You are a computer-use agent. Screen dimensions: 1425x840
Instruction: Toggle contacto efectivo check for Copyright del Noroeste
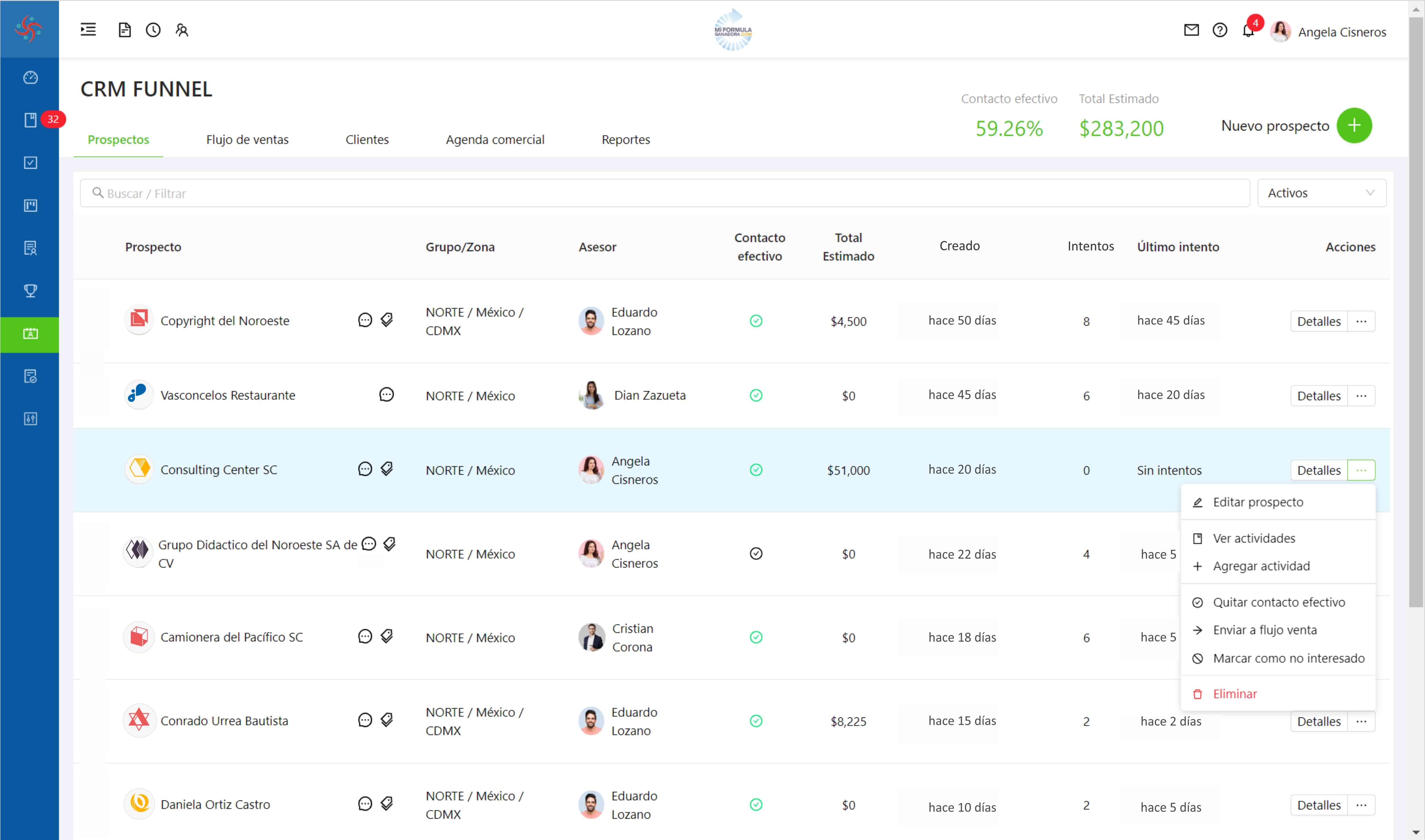click(756, 321)
